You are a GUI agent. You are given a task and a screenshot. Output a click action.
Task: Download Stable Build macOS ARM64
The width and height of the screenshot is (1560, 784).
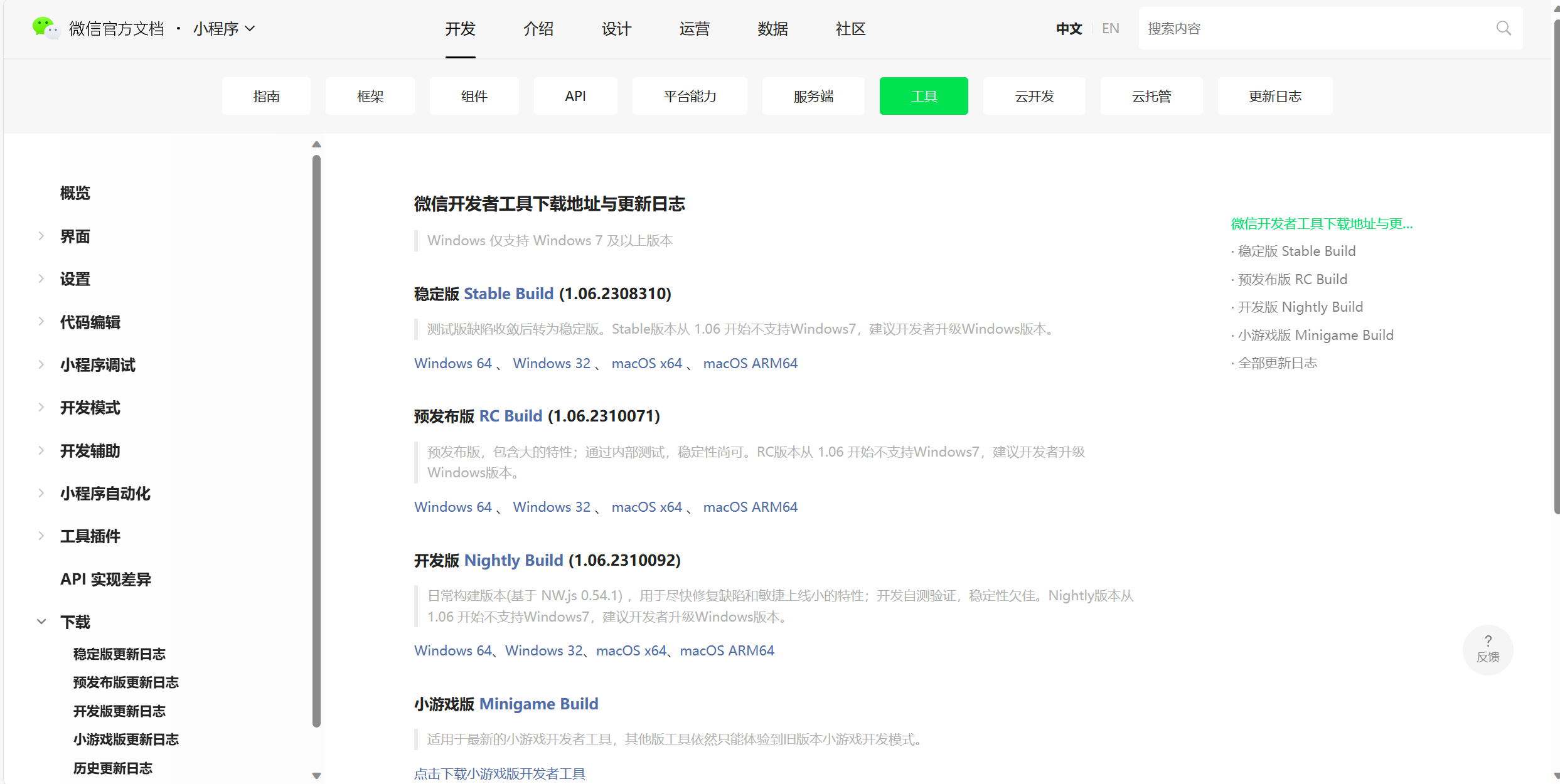750,363
